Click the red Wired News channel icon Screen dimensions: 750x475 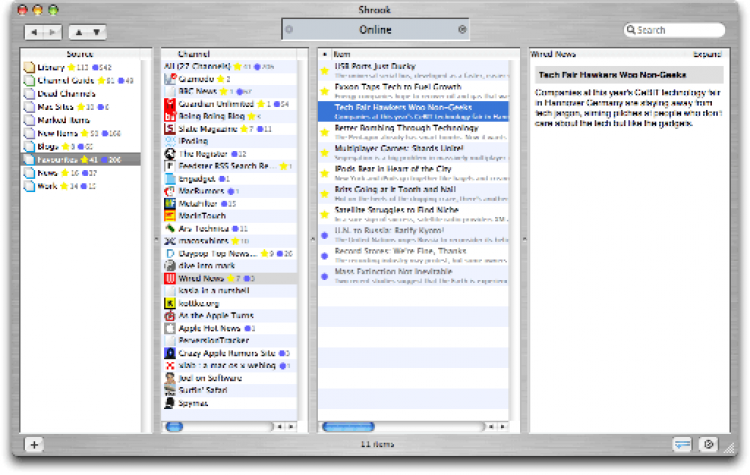point(170,278)
